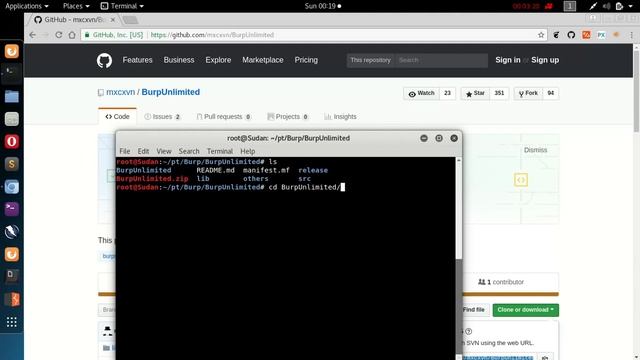
Task: Open the Insights tab
Action: [x=340, y=117]
